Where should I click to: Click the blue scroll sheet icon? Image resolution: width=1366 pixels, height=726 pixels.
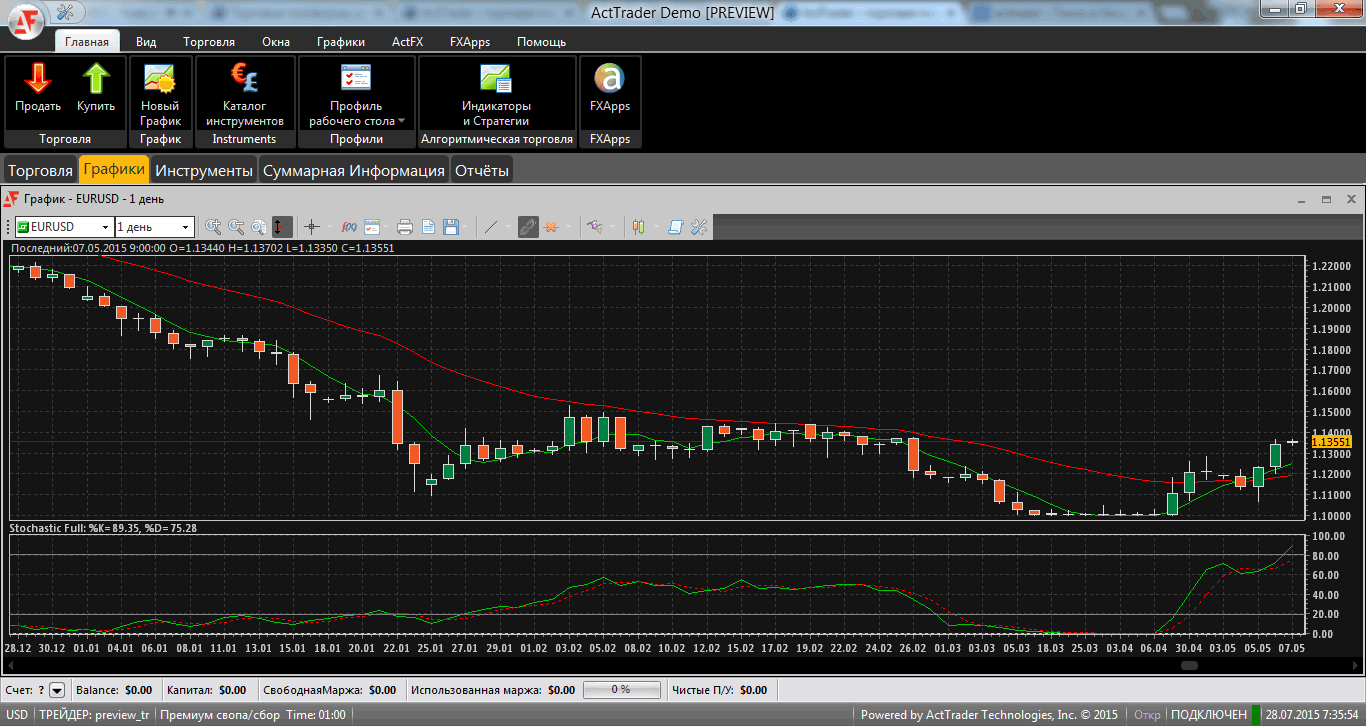coord(676,227)
